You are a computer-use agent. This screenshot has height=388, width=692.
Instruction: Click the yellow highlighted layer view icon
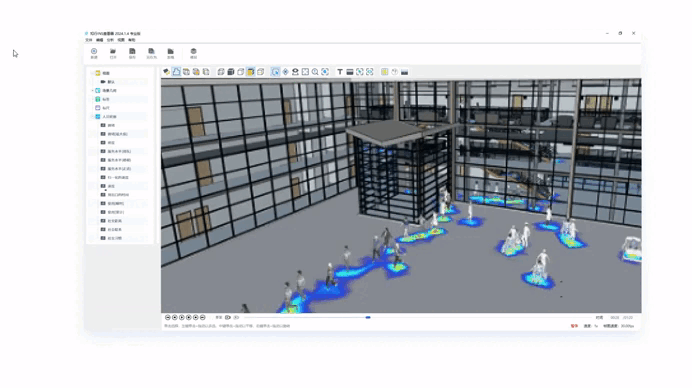[250, 72]
